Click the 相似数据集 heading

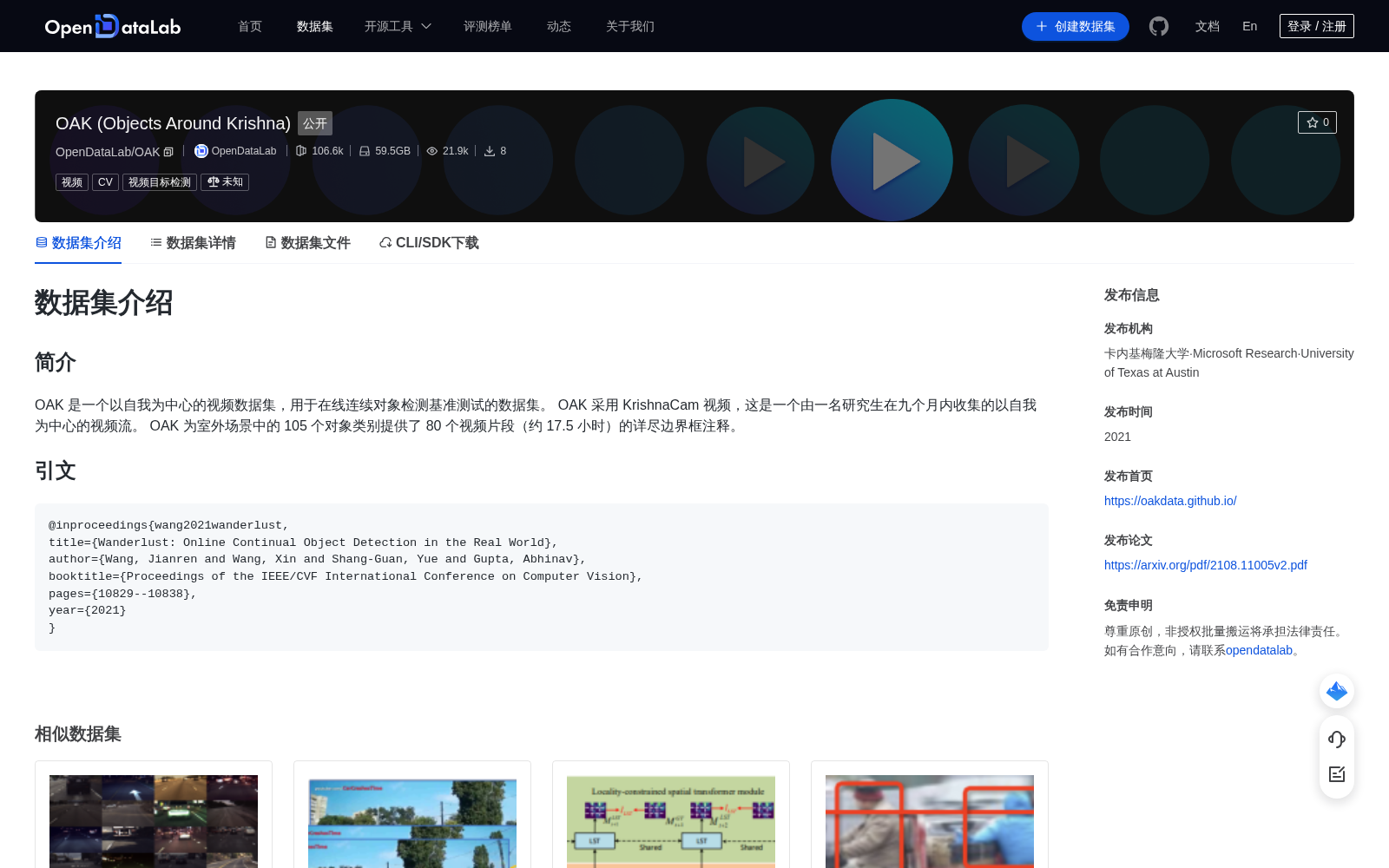[78, 734]
